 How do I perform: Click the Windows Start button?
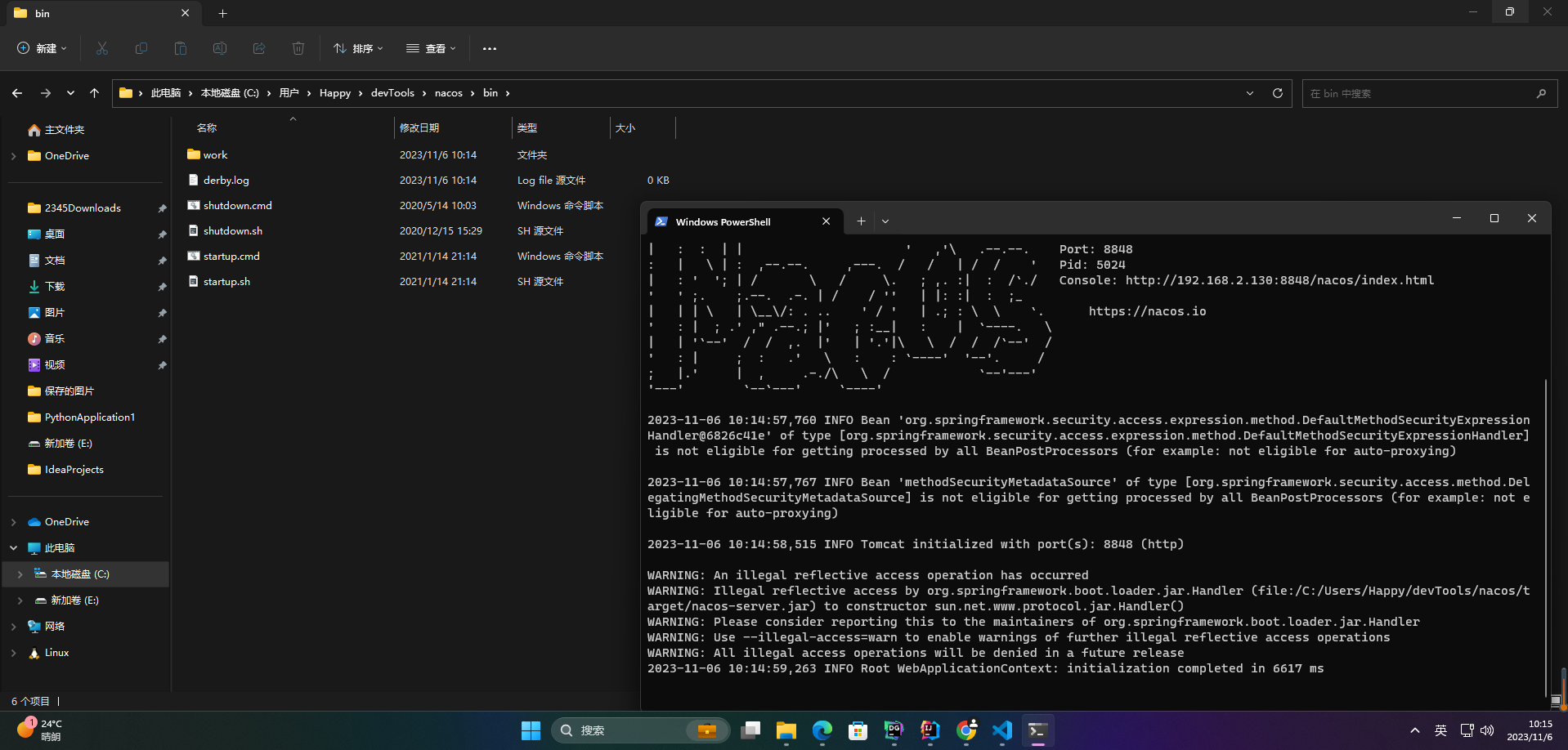pyautogui.click(x=531, y=730)
